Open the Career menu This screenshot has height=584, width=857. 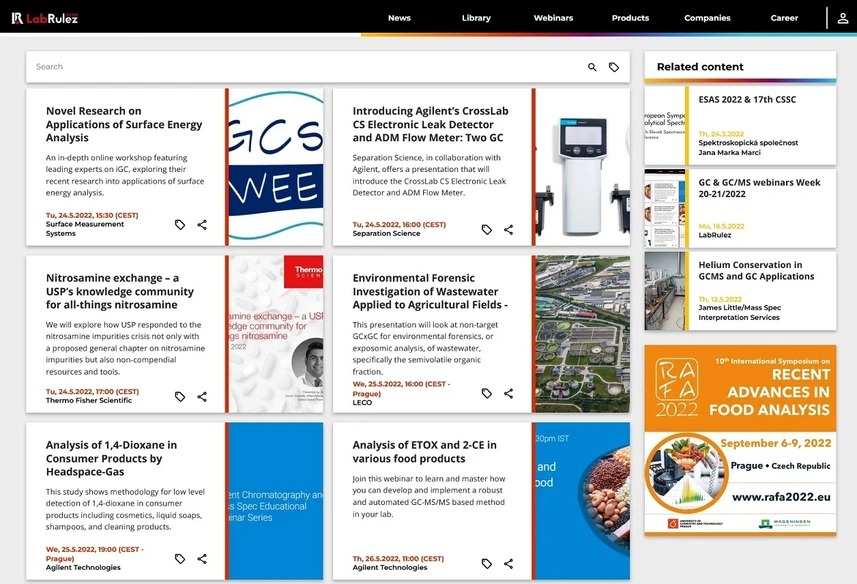(x=784, y=18)
